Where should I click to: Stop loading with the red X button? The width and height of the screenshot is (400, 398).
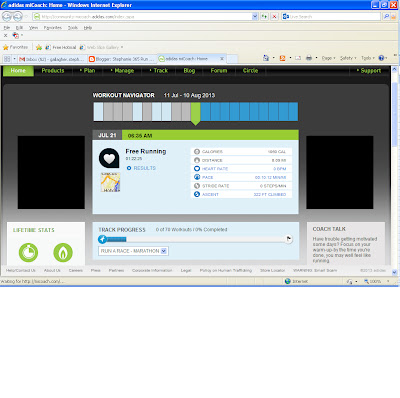[x=274, y=16]
